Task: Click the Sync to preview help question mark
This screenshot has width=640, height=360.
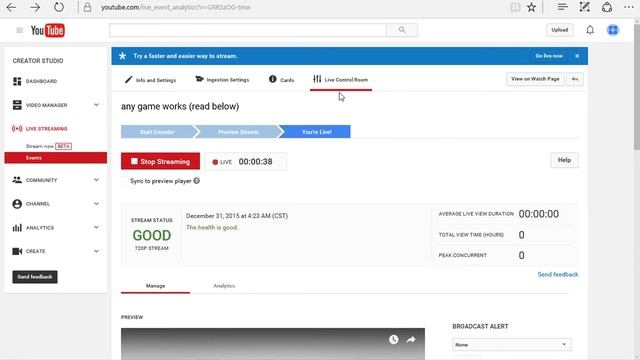Action: 197,181
